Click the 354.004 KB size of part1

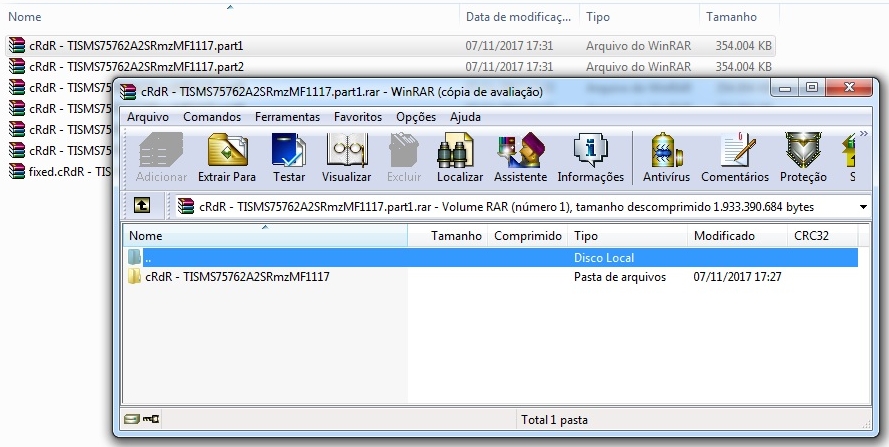coord(743,46)
